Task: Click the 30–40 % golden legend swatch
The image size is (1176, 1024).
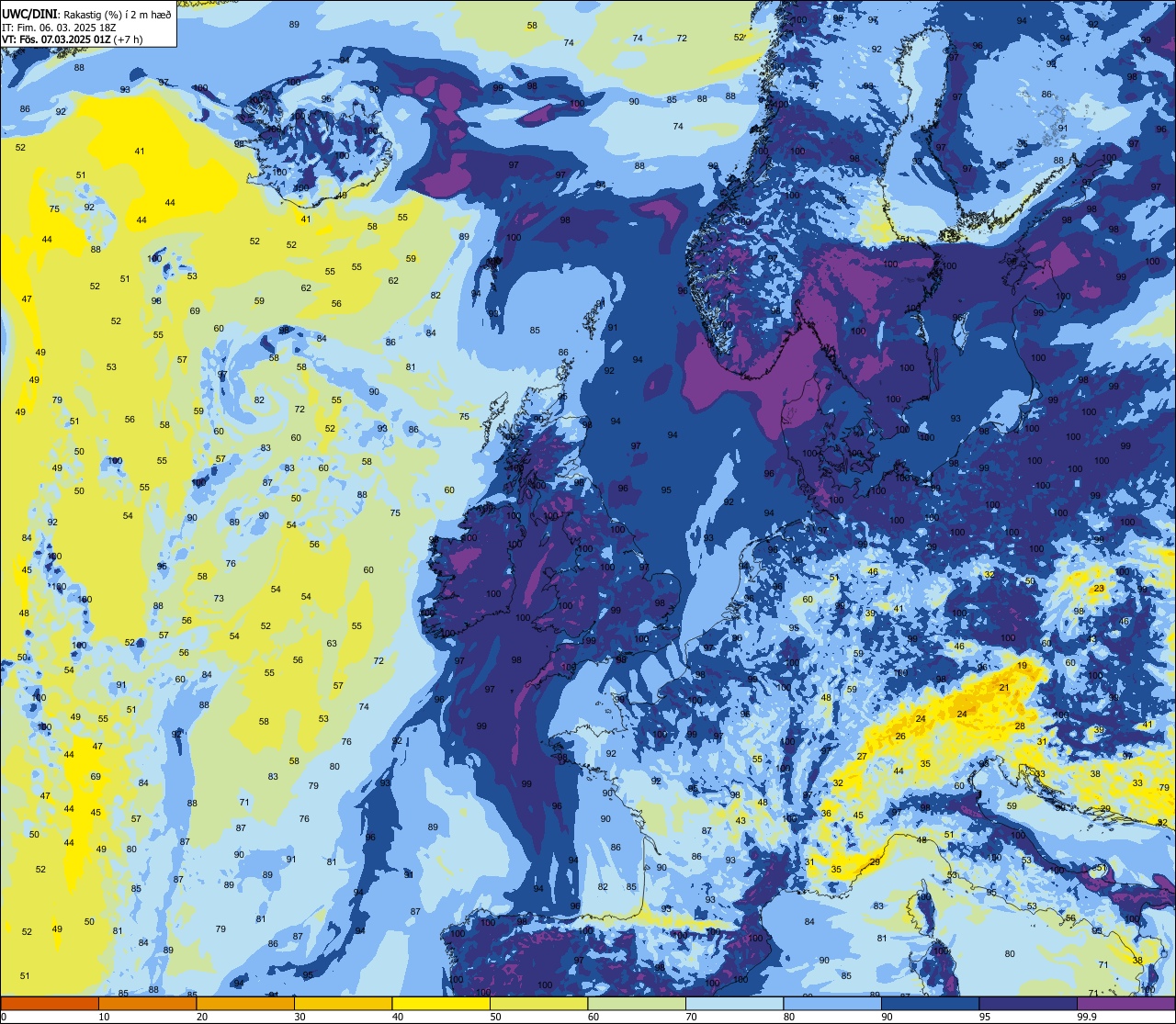Action: pos(343,1003)
